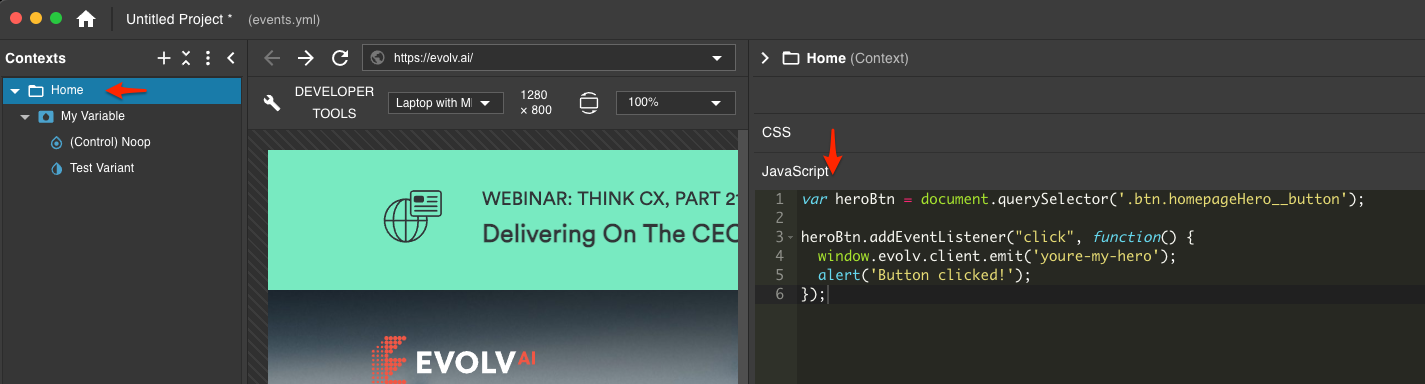Navigate back in the preview browser
Image resolution: width=1425 pixels, height=384 pixels.
click(271, 58)
